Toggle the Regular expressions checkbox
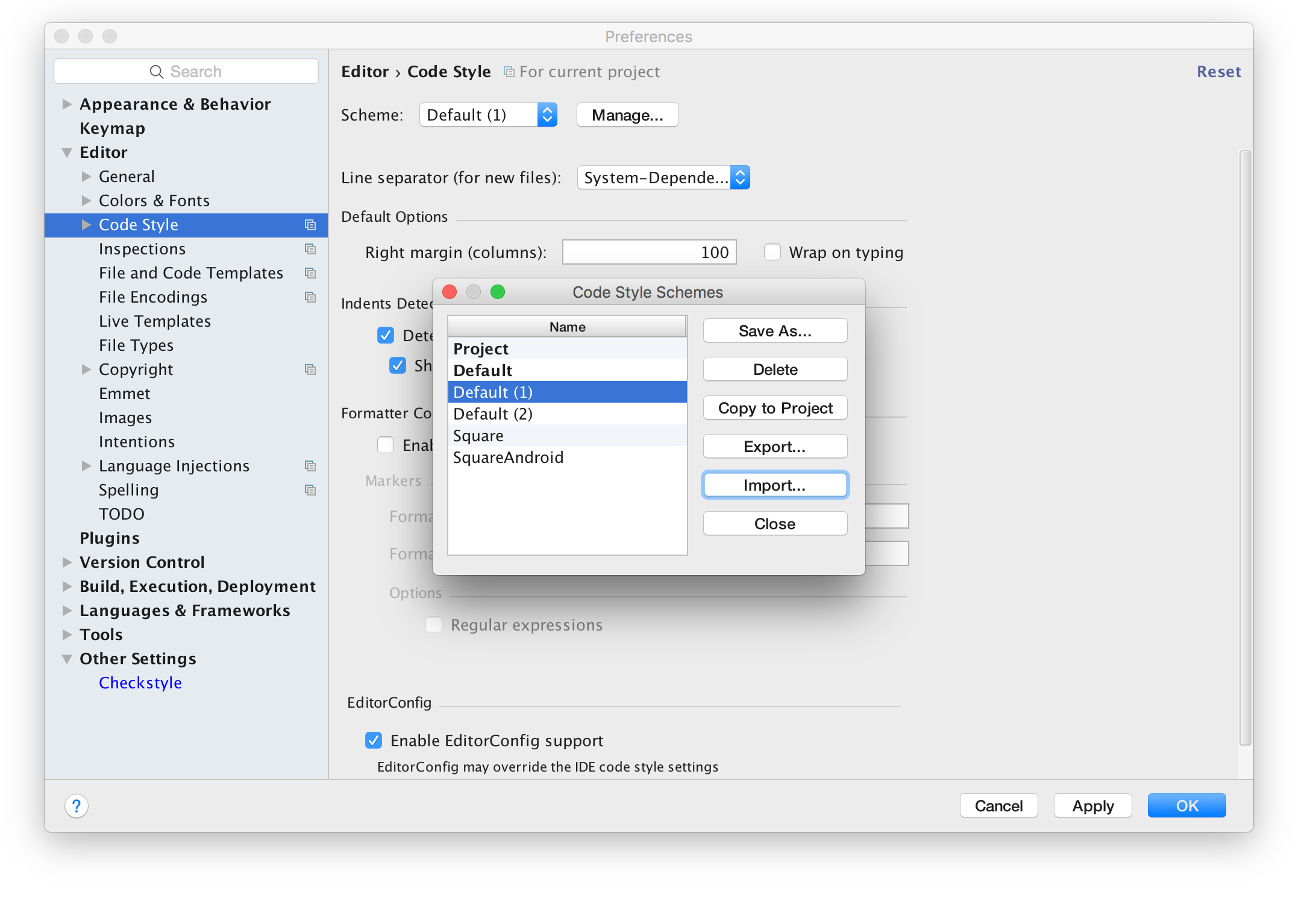This screenshot has width=1316, height=909. point(434,624)
